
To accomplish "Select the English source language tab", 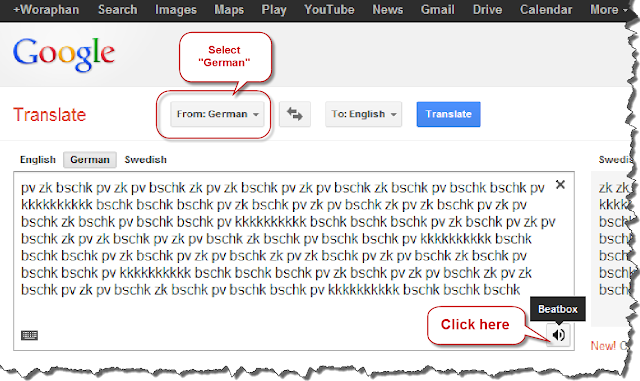I will click(x=38, y=160).
